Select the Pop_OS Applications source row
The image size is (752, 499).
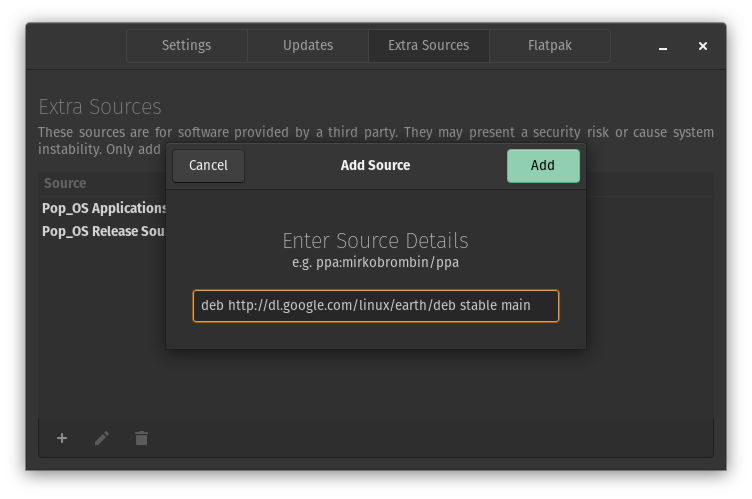click(x=103, y=208)
